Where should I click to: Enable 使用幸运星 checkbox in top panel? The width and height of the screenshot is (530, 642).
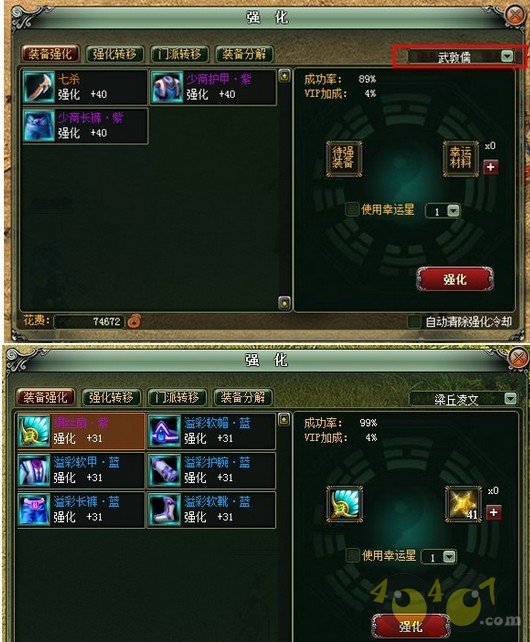click(351, 209)
